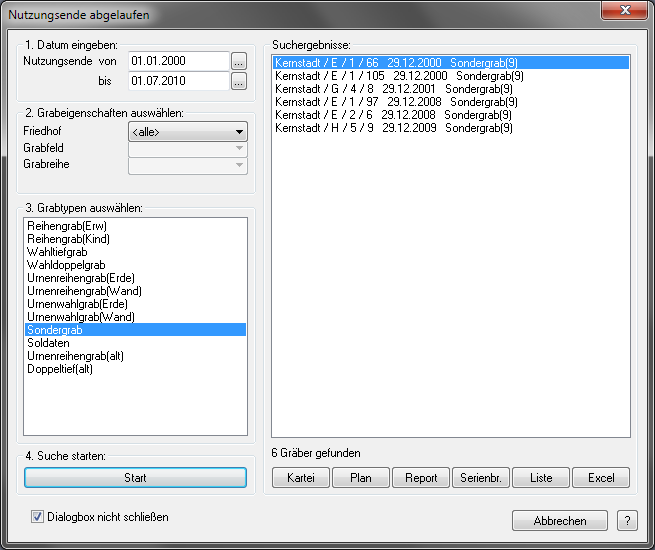The image size is (655, 550).
Task: Close the Nutzungsende abgelaufen dialog
Action: click(625, 12)
